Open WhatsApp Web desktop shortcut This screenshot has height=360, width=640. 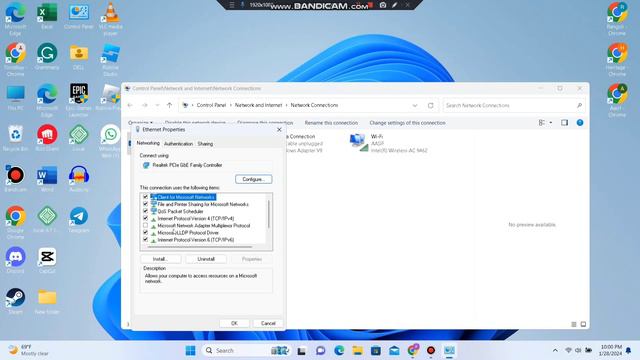110,141
